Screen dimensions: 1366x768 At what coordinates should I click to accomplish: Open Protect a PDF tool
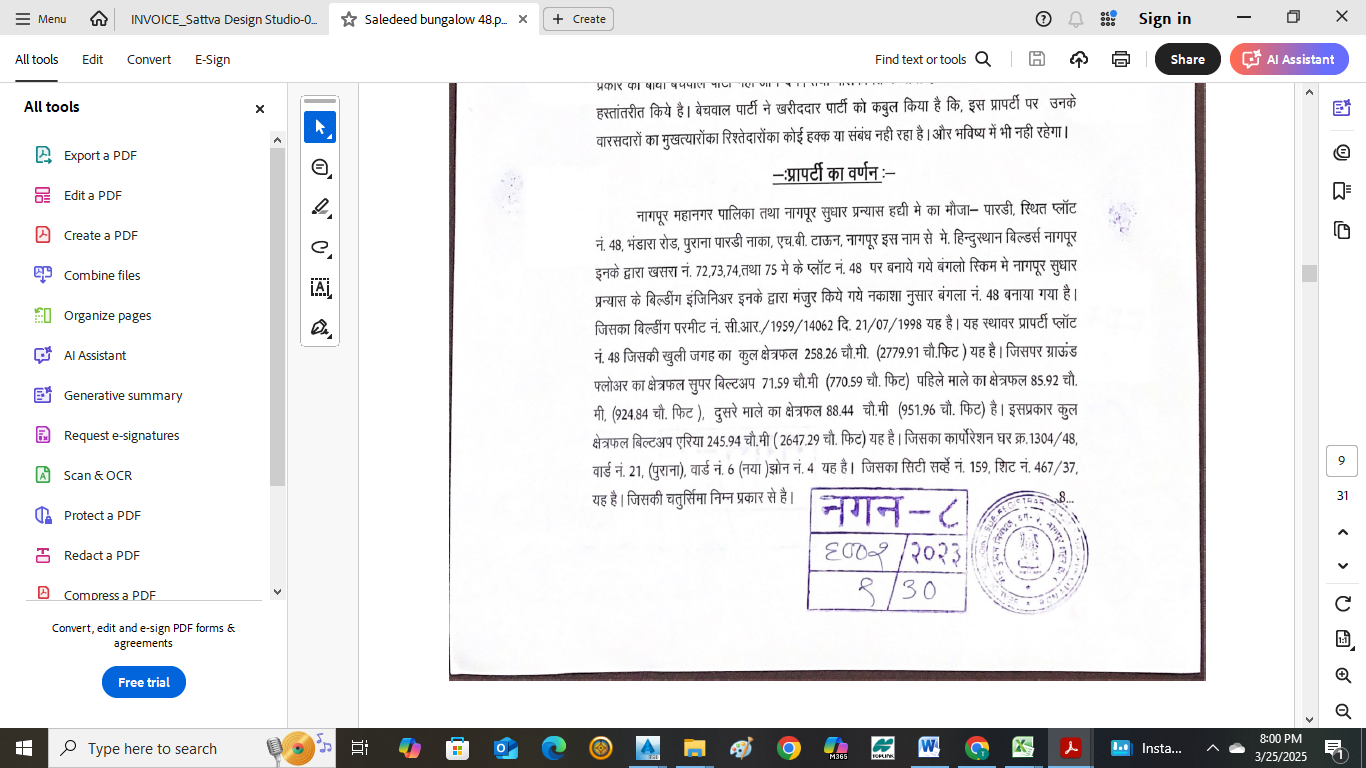(102, 515)
